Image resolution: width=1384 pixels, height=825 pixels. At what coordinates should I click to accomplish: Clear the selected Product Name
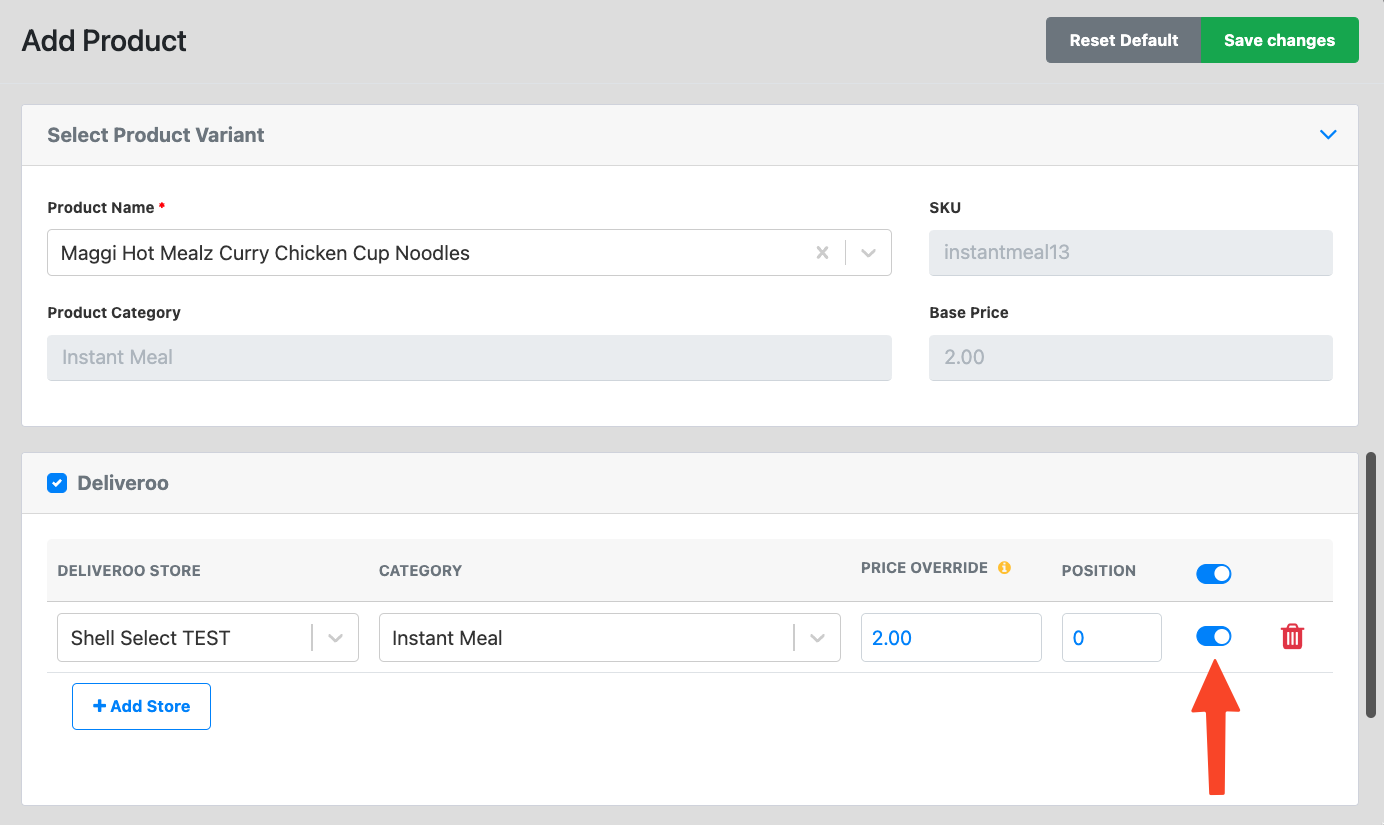coord(822,253)
